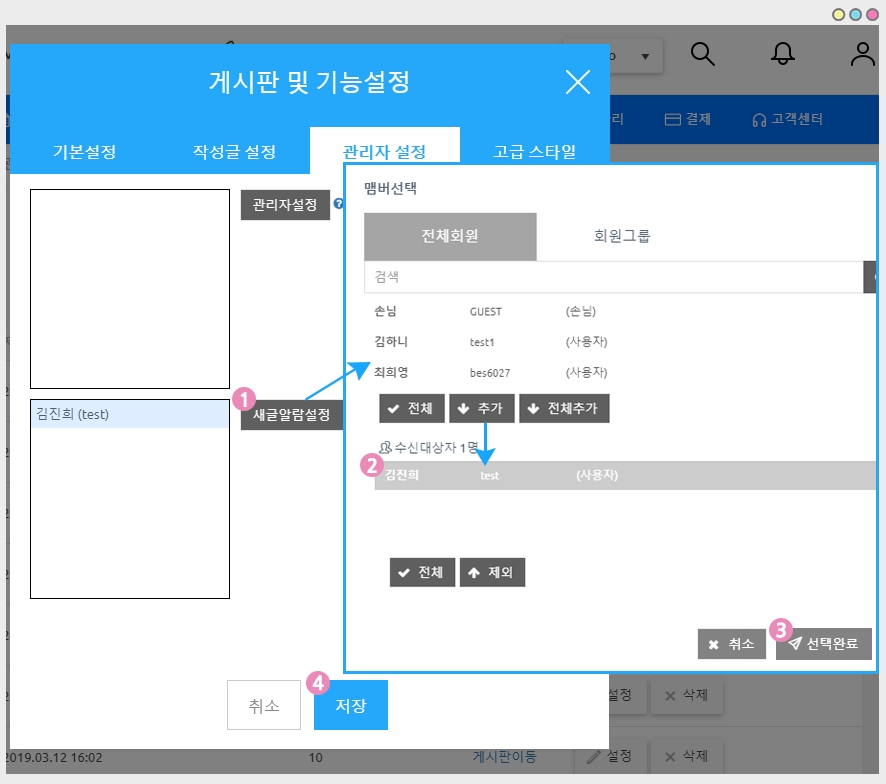Click the help icon beside 관리자설정
This screenshot has height=784, width=886.
[x=338, y=204]
